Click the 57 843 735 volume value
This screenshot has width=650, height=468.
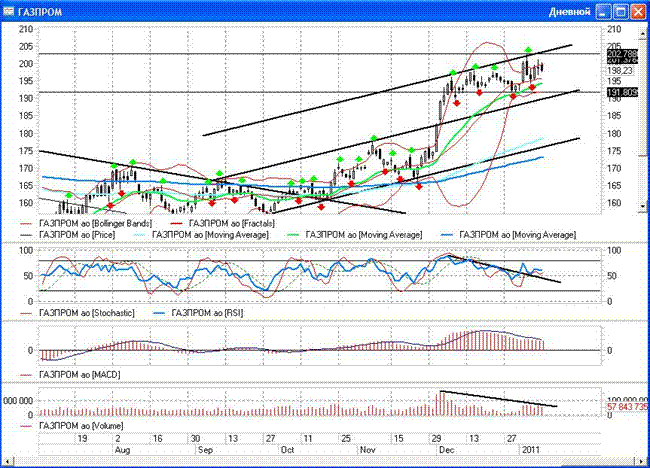click(x=627, y=407)
